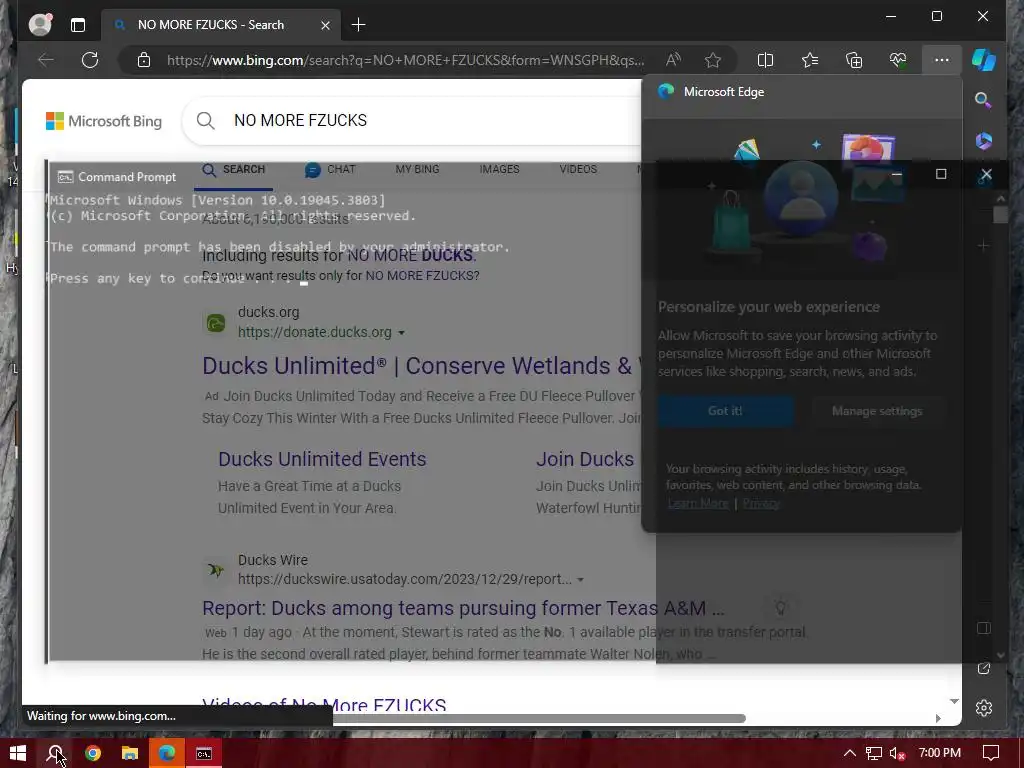Open the 7:00 PM clock flyout

[x=939, y=753]
